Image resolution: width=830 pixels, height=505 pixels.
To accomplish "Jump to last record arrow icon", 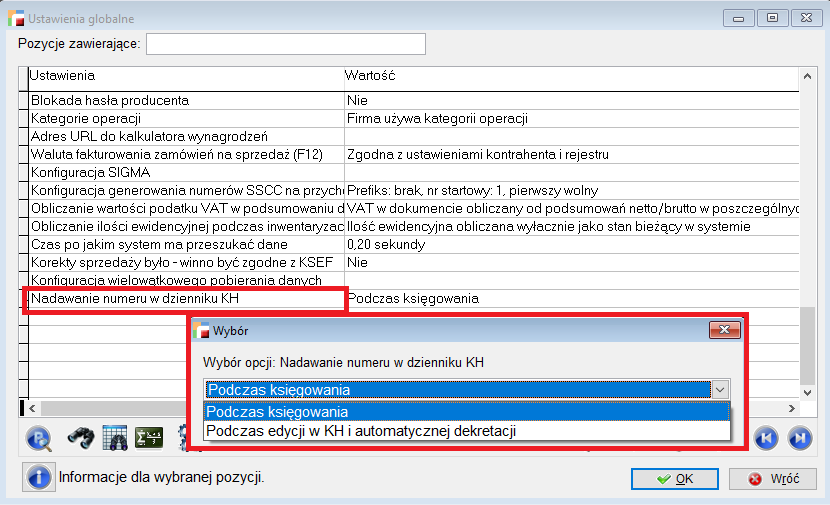I will point(799,438).
